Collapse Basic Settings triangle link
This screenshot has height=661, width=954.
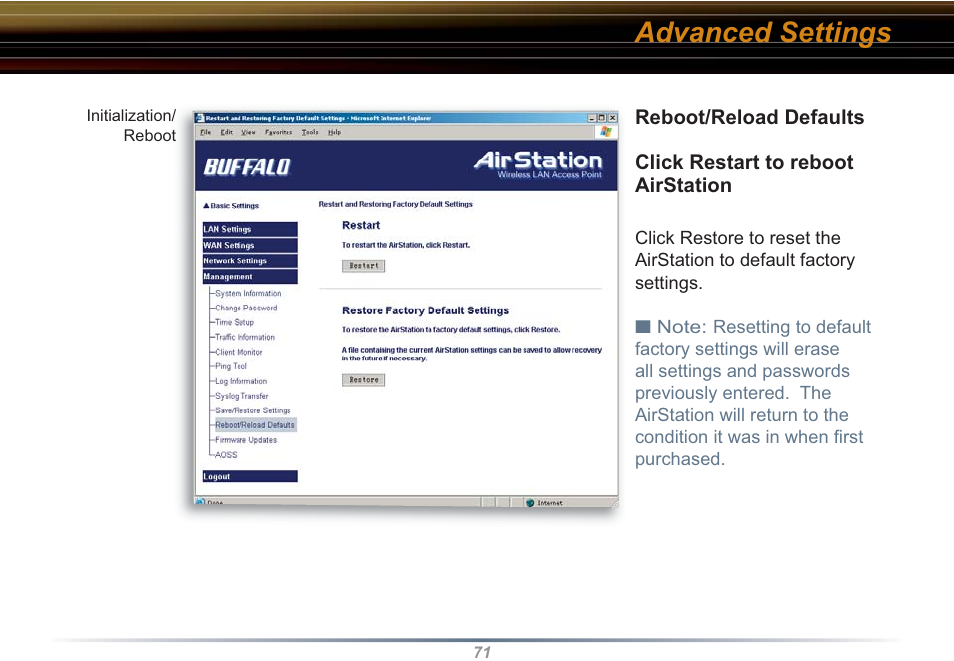click(231, 206)
